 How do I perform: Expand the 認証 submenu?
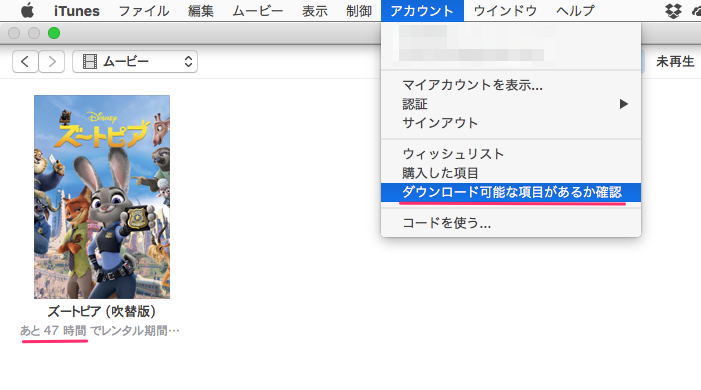click(511, 104)
